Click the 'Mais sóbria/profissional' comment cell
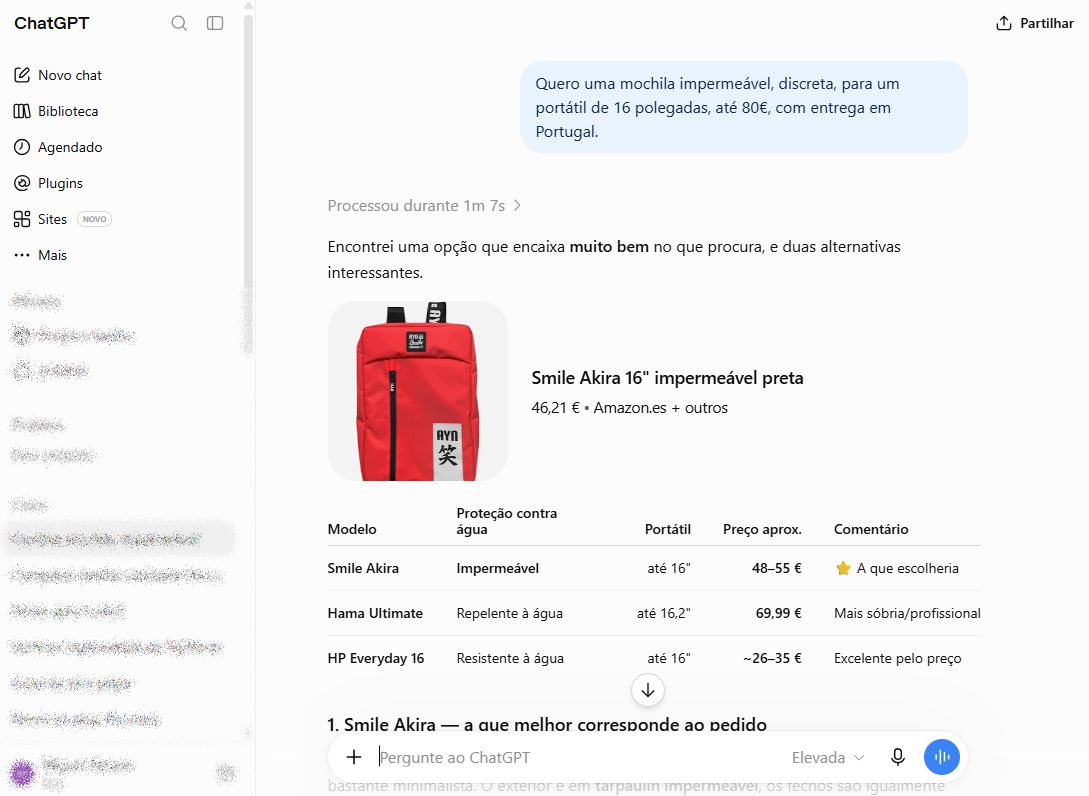The image size is (1089, 796). point(907,613)
